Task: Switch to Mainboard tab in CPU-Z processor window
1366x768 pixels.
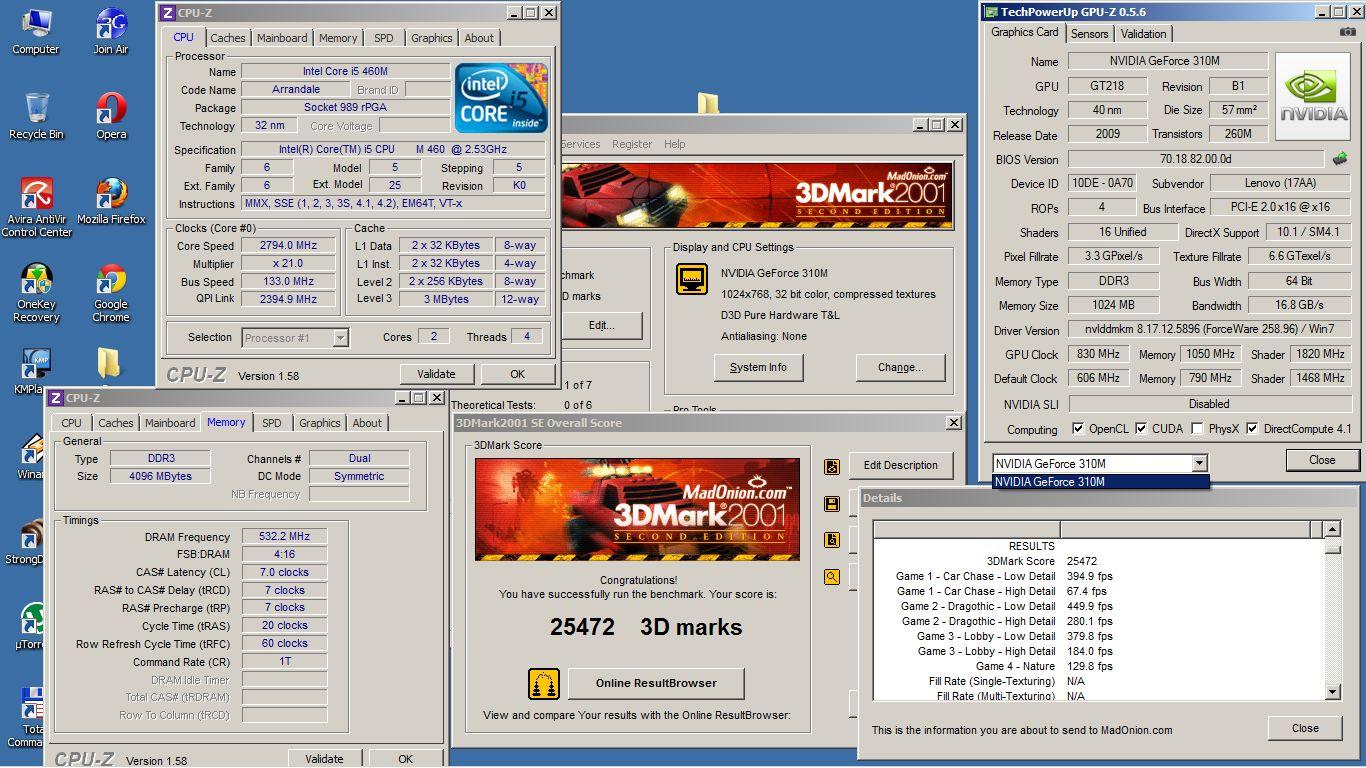Action: (x=282, y=38)
